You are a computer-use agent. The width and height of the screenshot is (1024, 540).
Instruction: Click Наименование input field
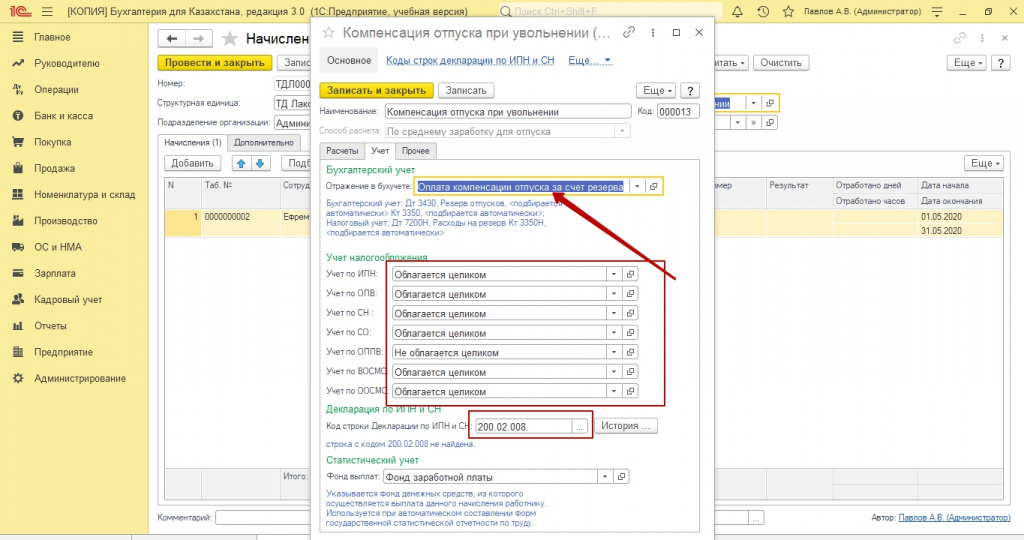coord(508,112)
